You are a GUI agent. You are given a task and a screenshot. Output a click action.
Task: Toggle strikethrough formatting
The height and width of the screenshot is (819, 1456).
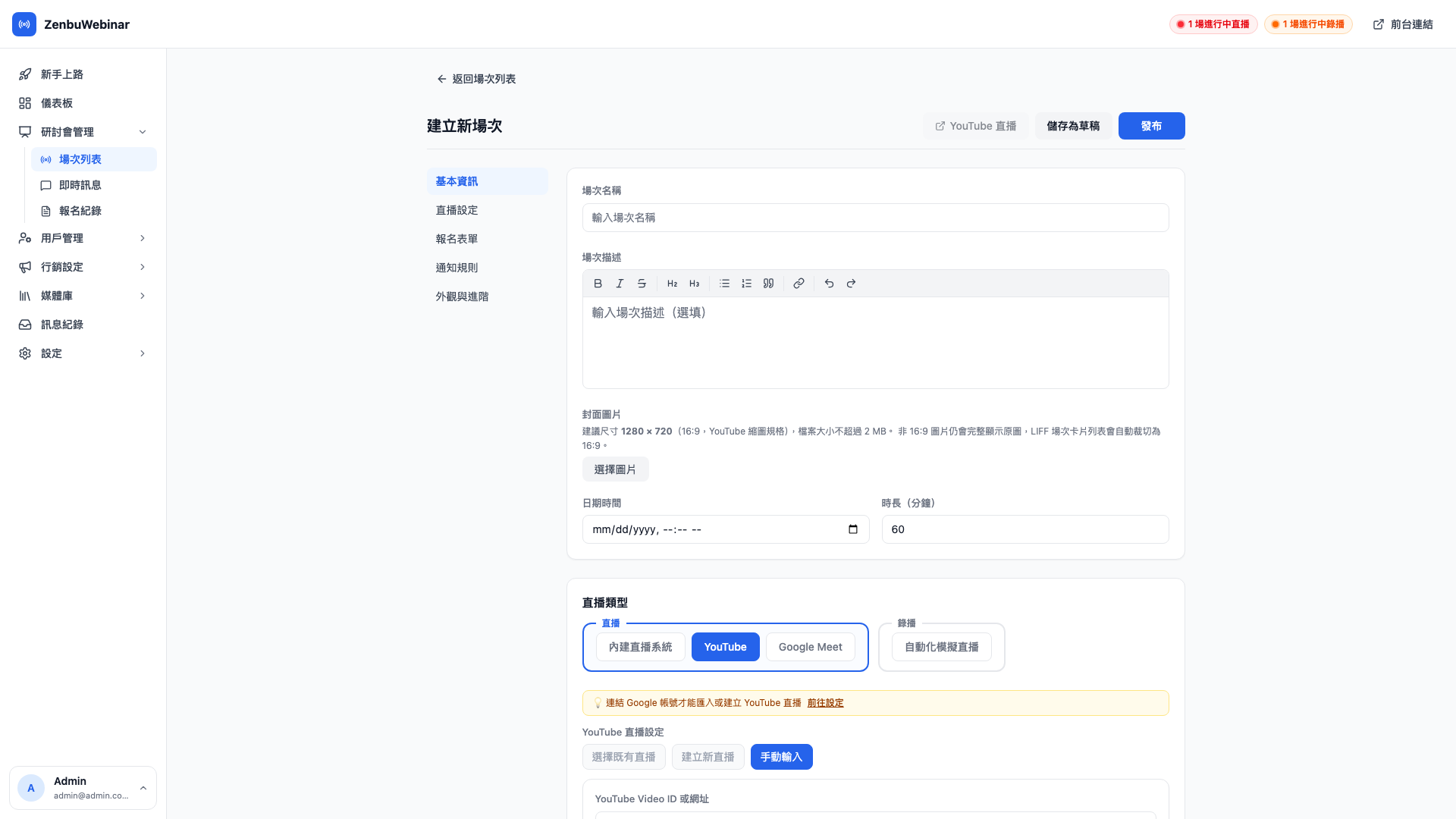point(642,284)
